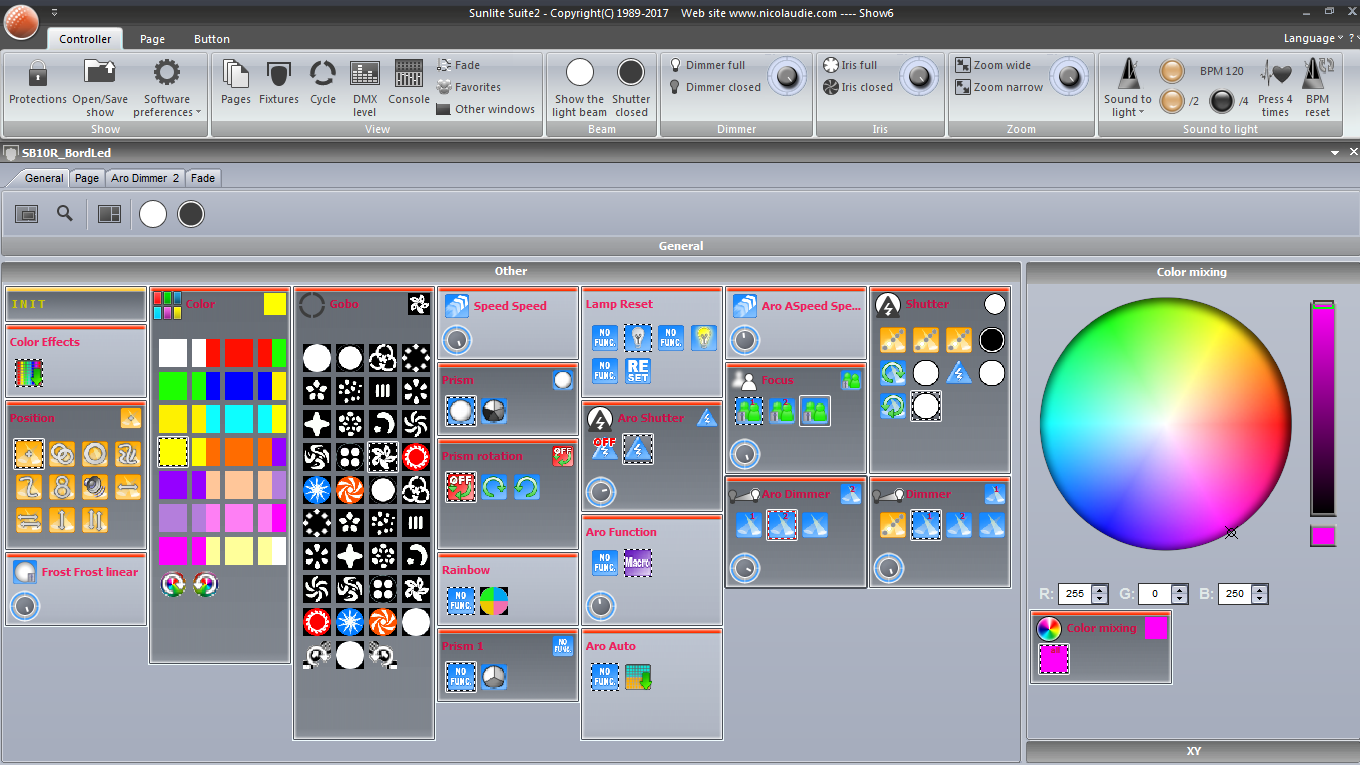1360x765 pixels.
Task: Click the vertical magenta brightness slider
Action: click(1323, 409)
